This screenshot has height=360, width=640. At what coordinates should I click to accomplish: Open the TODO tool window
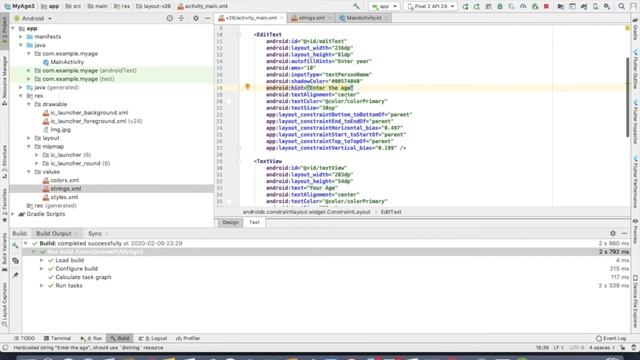[x=24, y=338]
